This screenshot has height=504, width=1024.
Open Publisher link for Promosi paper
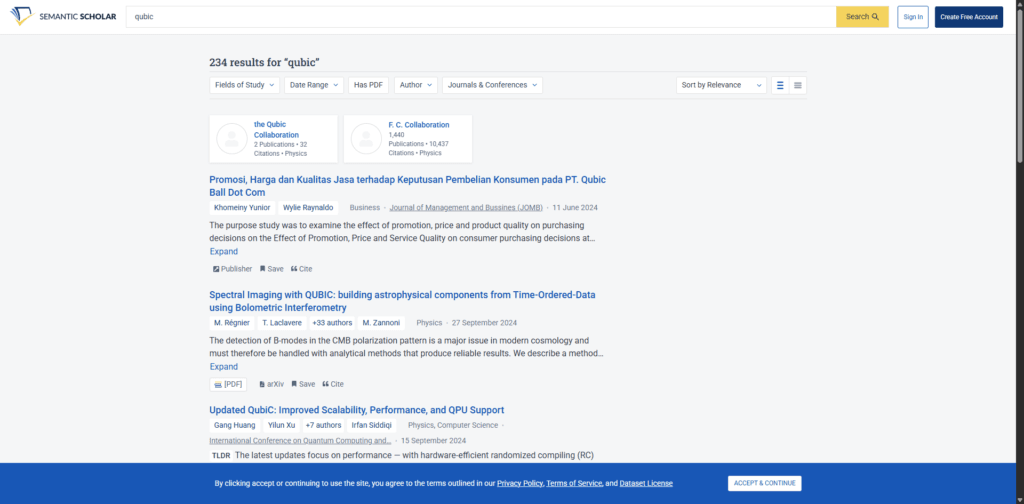[232, 269]
